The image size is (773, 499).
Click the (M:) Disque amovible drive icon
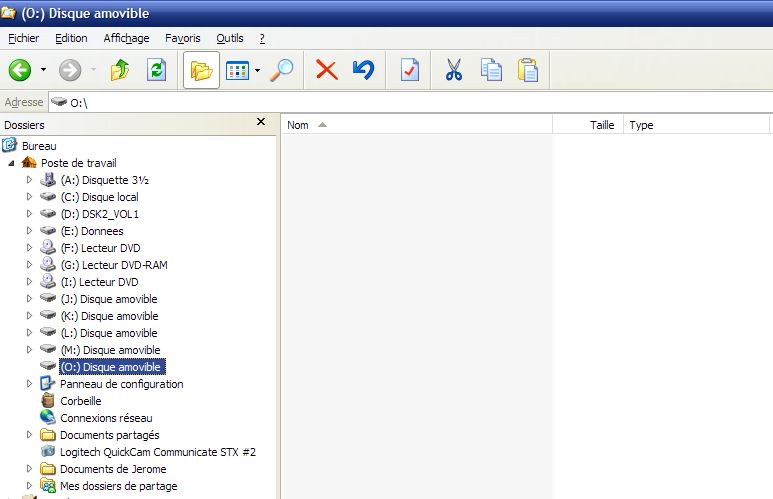pos(48,349)
